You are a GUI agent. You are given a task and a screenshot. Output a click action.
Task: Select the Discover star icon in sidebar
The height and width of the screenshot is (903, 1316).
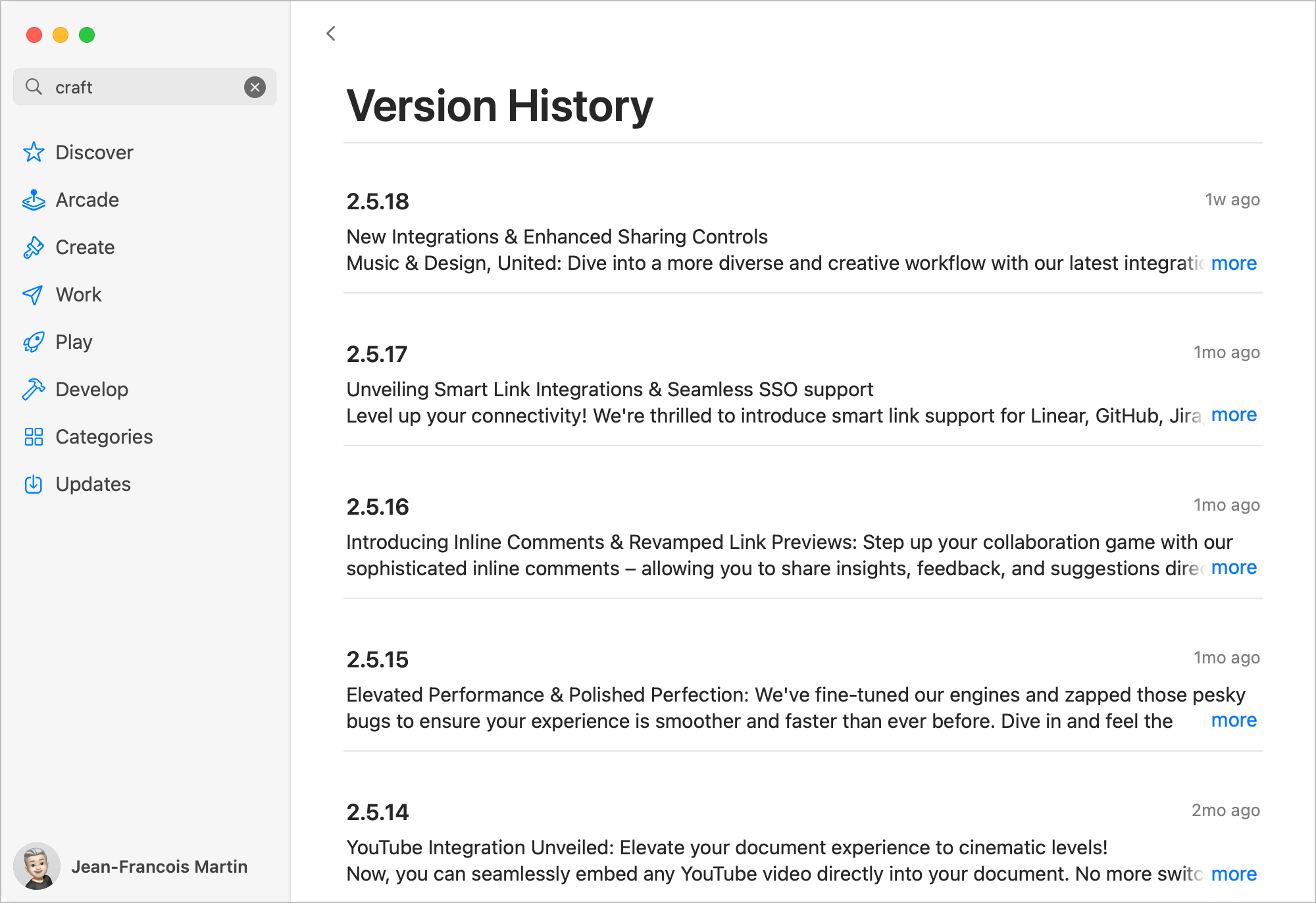click(x=34, y=152)
